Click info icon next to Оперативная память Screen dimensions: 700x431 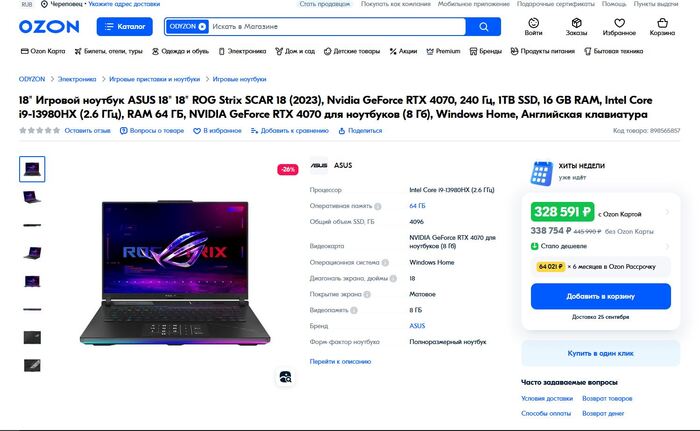point(378,206)
